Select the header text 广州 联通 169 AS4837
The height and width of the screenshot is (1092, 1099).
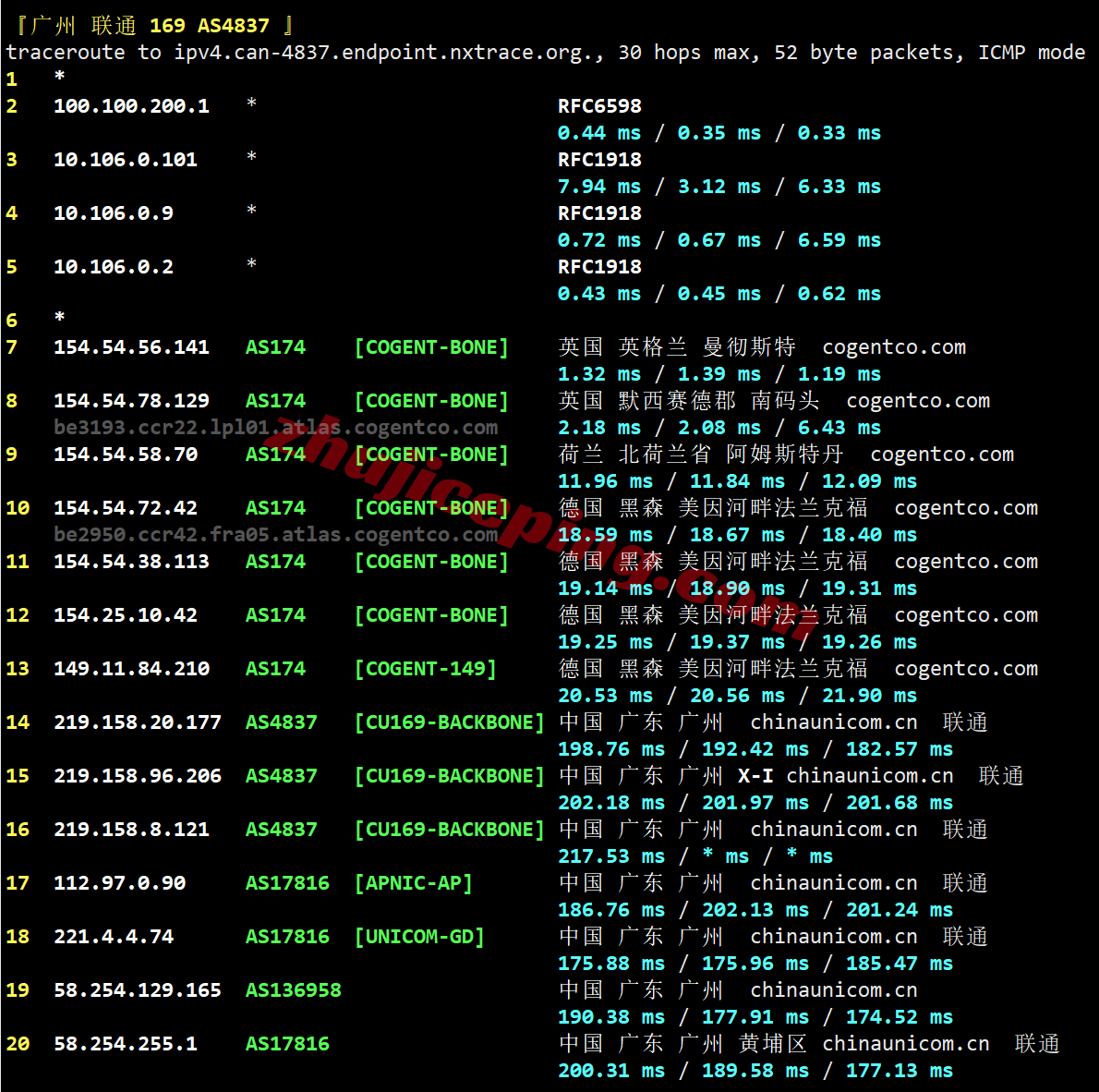[x=151, y=26]
